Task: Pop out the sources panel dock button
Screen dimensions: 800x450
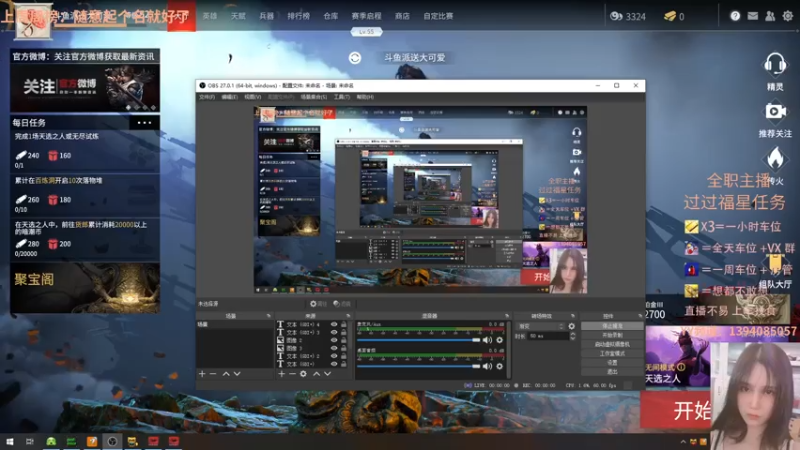Action: [x=348, y=316]
